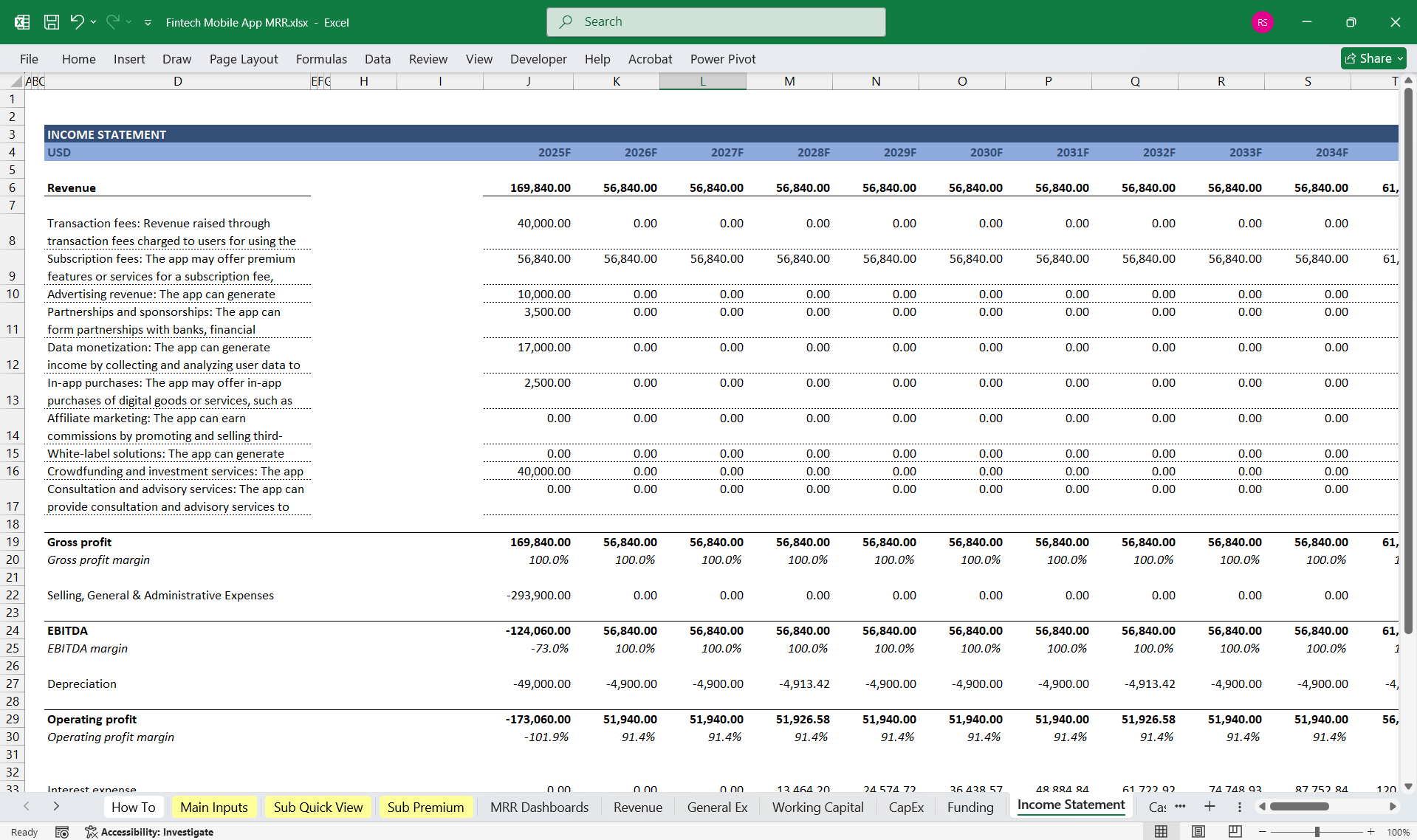The width and height of the screenshot is (1417, 840).
Task: Switch to the Formulas ribbon tab
Action: coord(321,58)
